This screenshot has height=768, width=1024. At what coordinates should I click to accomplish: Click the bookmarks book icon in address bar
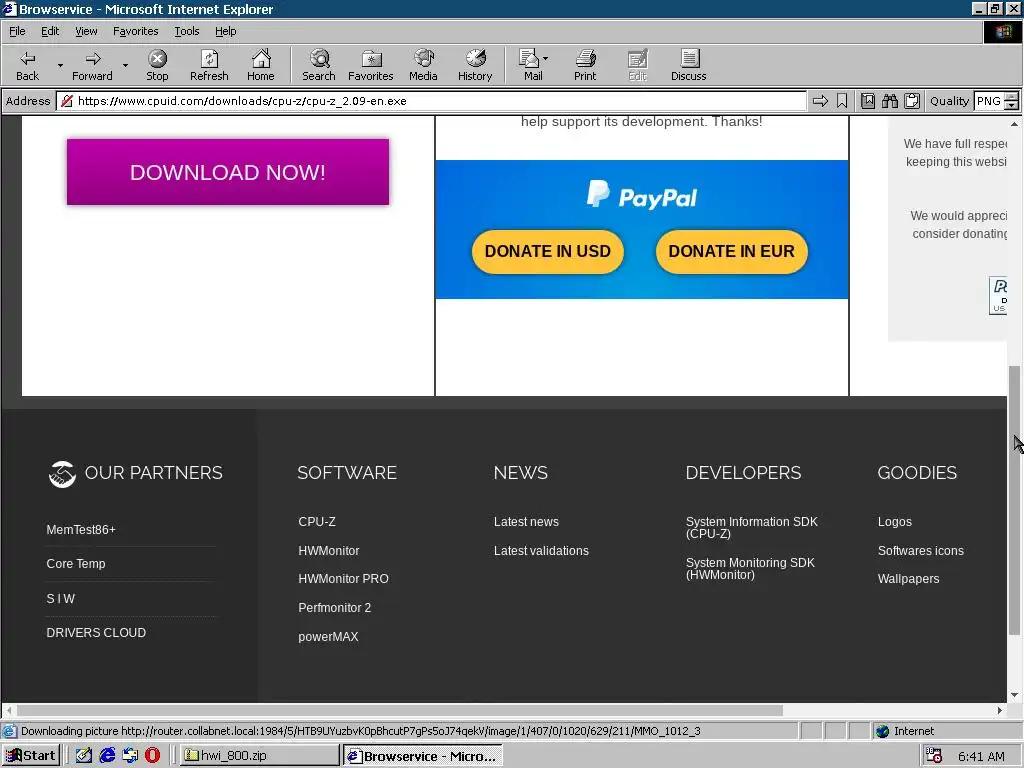pos(867,101)
